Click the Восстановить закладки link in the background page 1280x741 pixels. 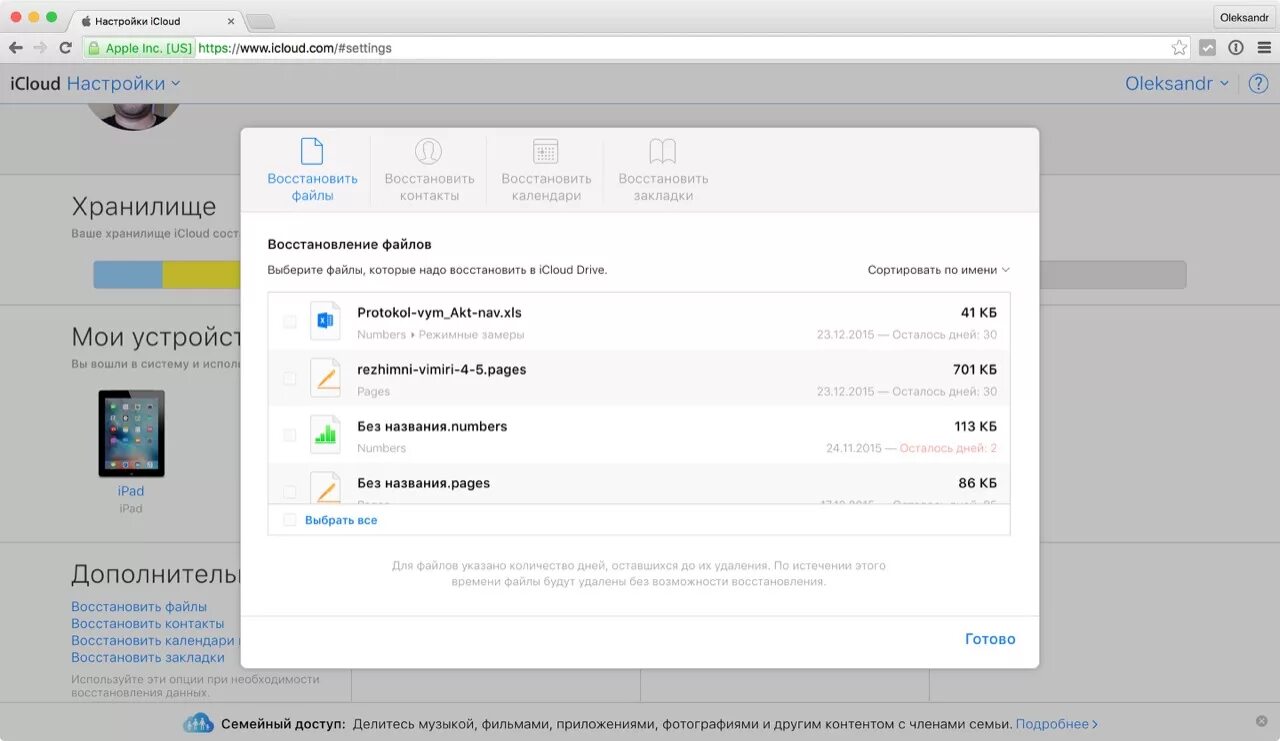[147, 657]
